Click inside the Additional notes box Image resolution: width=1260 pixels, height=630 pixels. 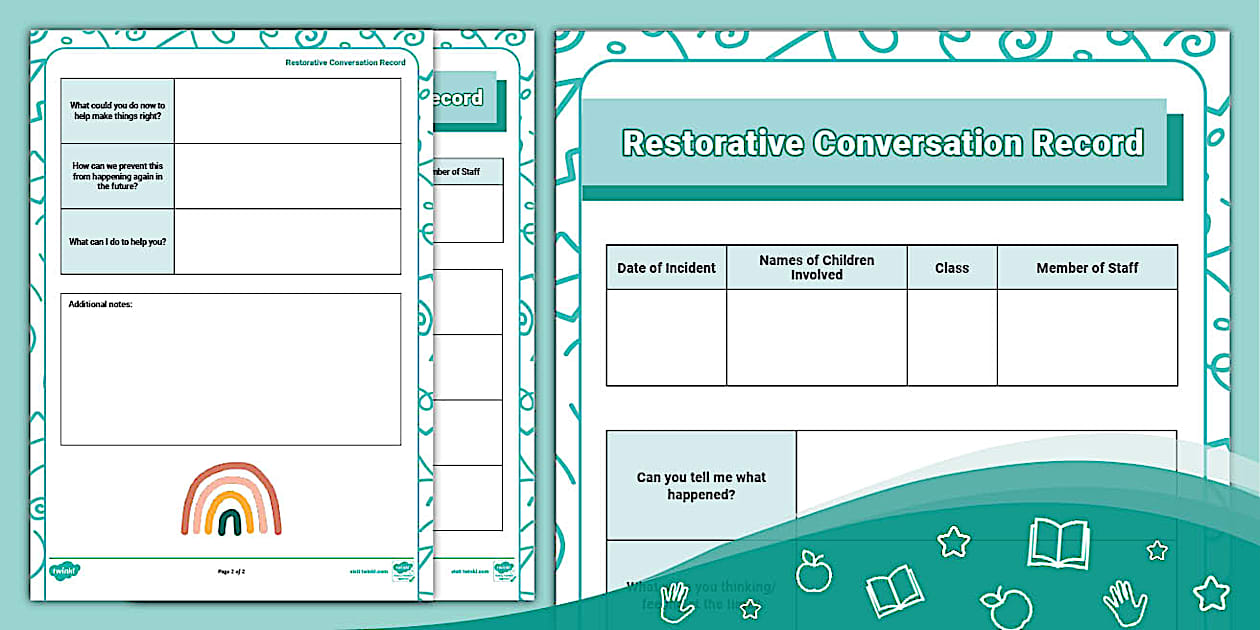(x=231, y=375)
